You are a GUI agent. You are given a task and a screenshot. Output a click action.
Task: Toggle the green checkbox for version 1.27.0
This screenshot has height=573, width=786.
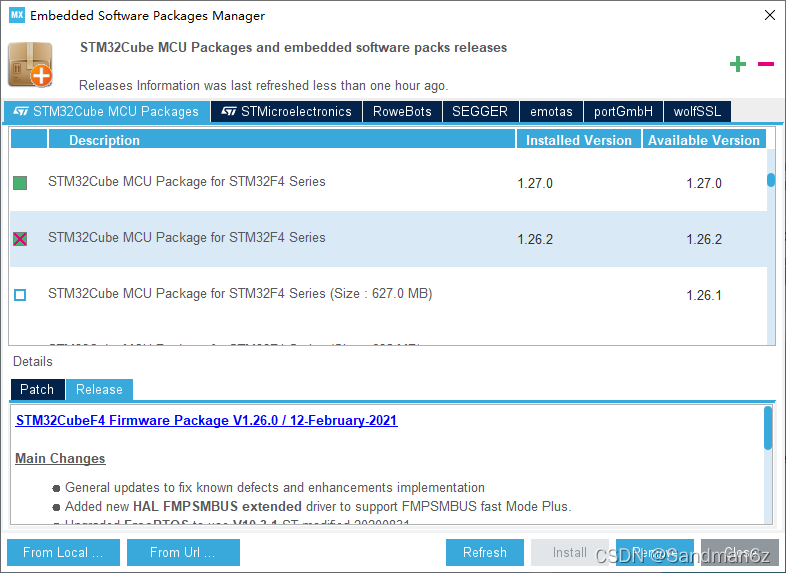20,182
